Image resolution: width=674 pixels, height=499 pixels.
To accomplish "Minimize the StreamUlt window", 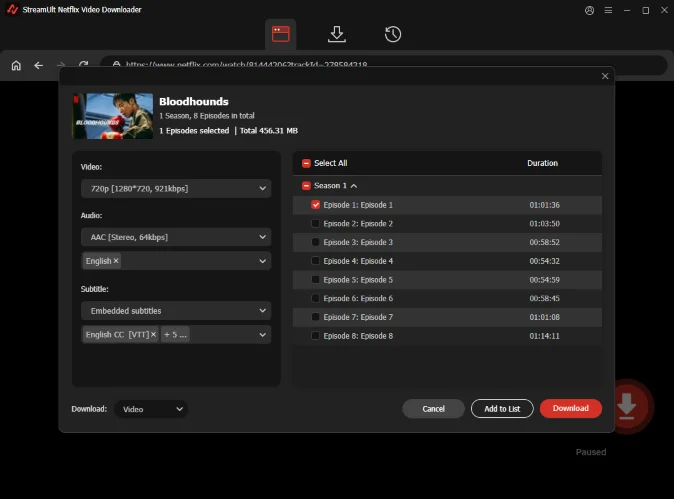I will point(627,10).
